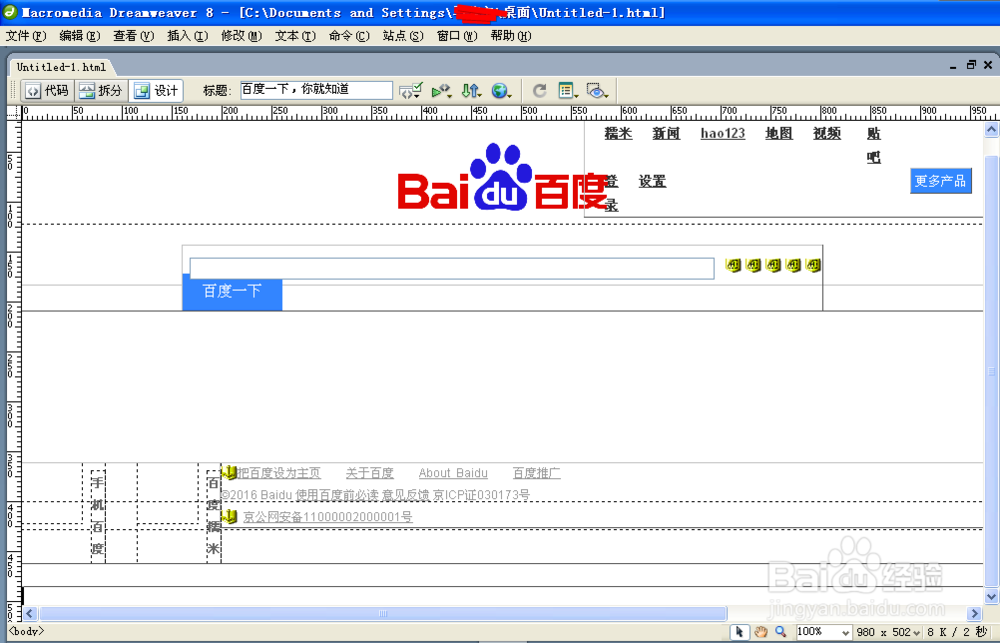1000x643 pixels.
Task: Click the 百度一下 search button
Action: click(232, 292)
